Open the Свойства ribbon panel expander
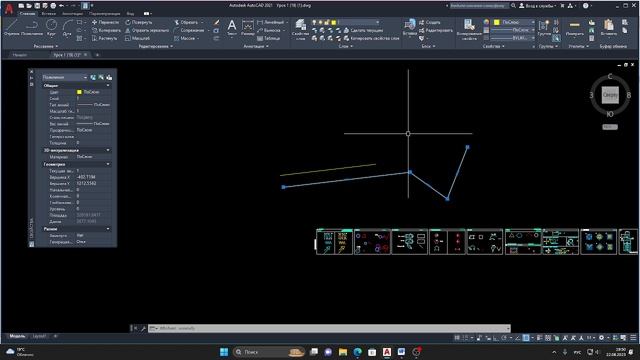The height and width of the screenshot is (360, 640). click(x=493, y=46)
